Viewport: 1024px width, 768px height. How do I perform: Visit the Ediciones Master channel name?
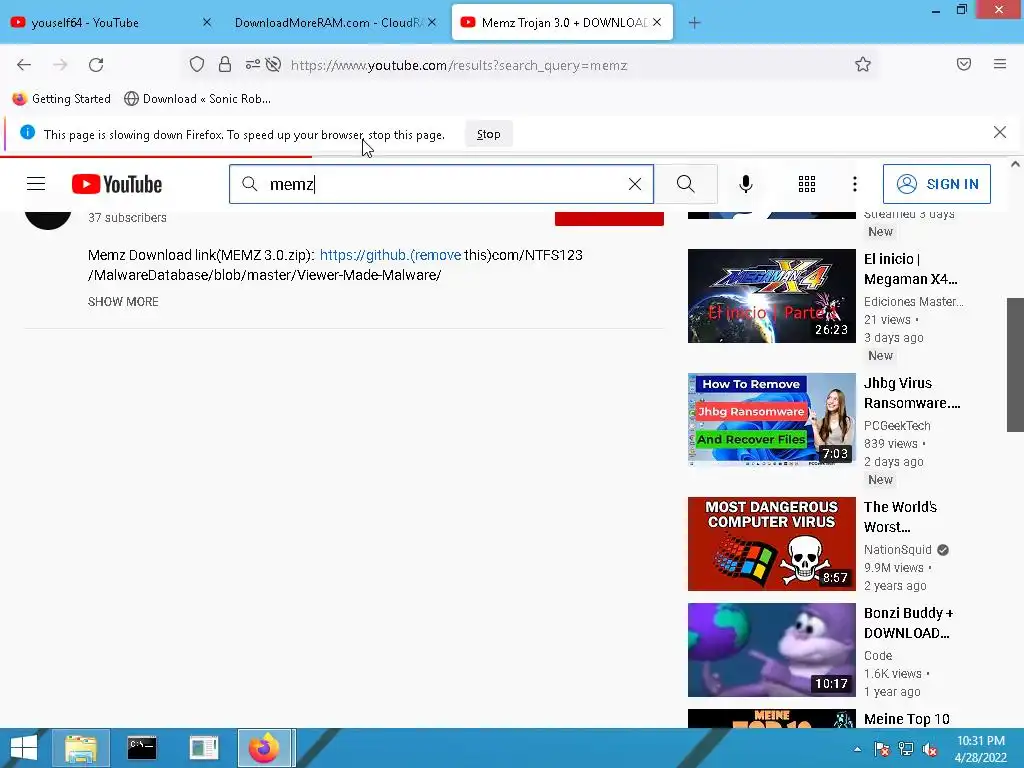pos(913,302)
